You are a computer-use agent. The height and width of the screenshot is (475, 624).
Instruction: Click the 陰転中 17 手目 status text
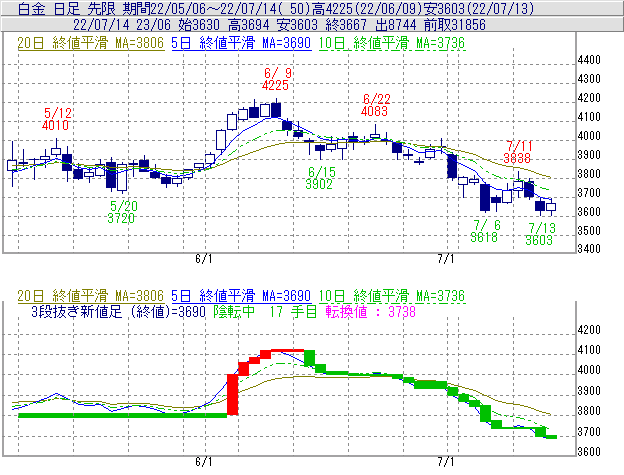(265, 311)
